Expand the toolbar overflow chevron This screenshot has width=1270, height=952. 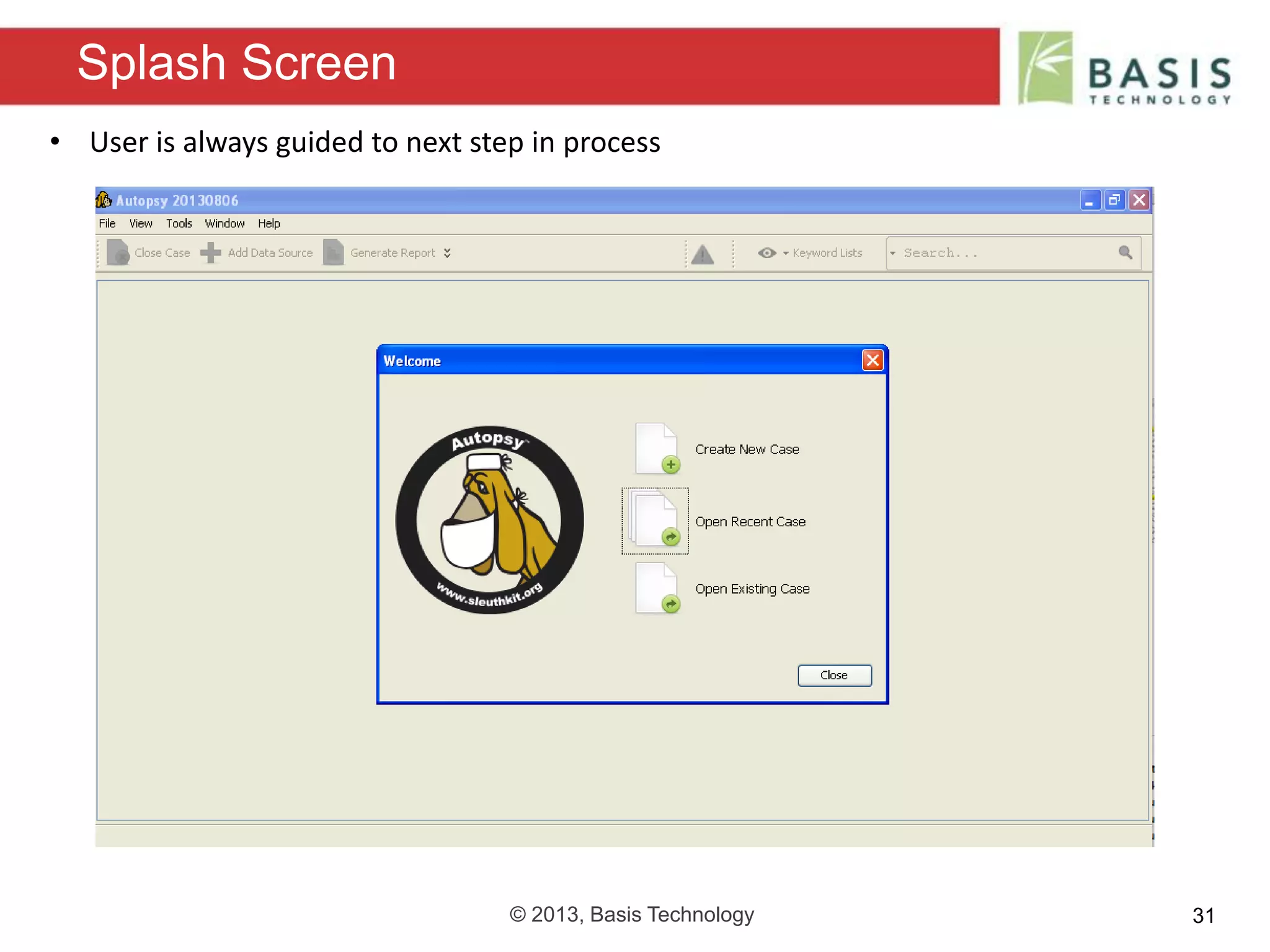coord(447,253)
